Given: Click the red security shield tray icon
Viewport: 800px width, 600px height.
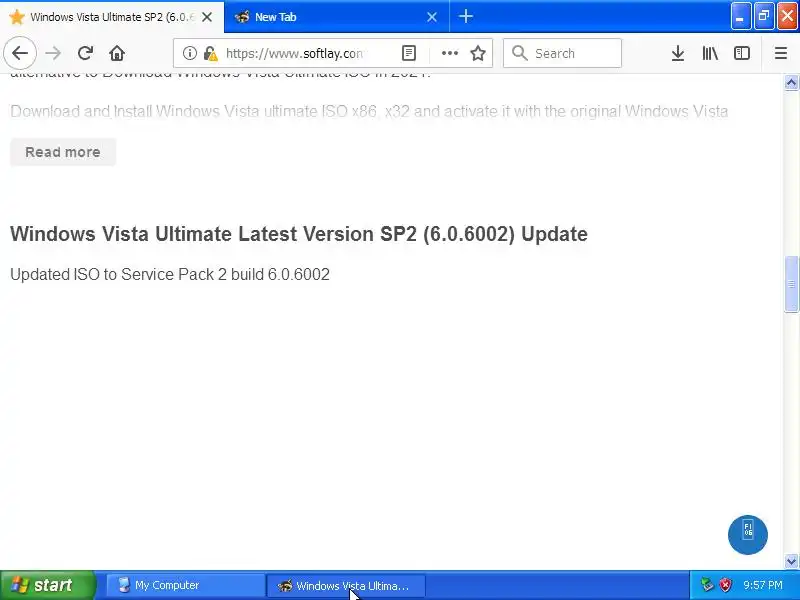Looking at the screenshot, I should 725,585.
